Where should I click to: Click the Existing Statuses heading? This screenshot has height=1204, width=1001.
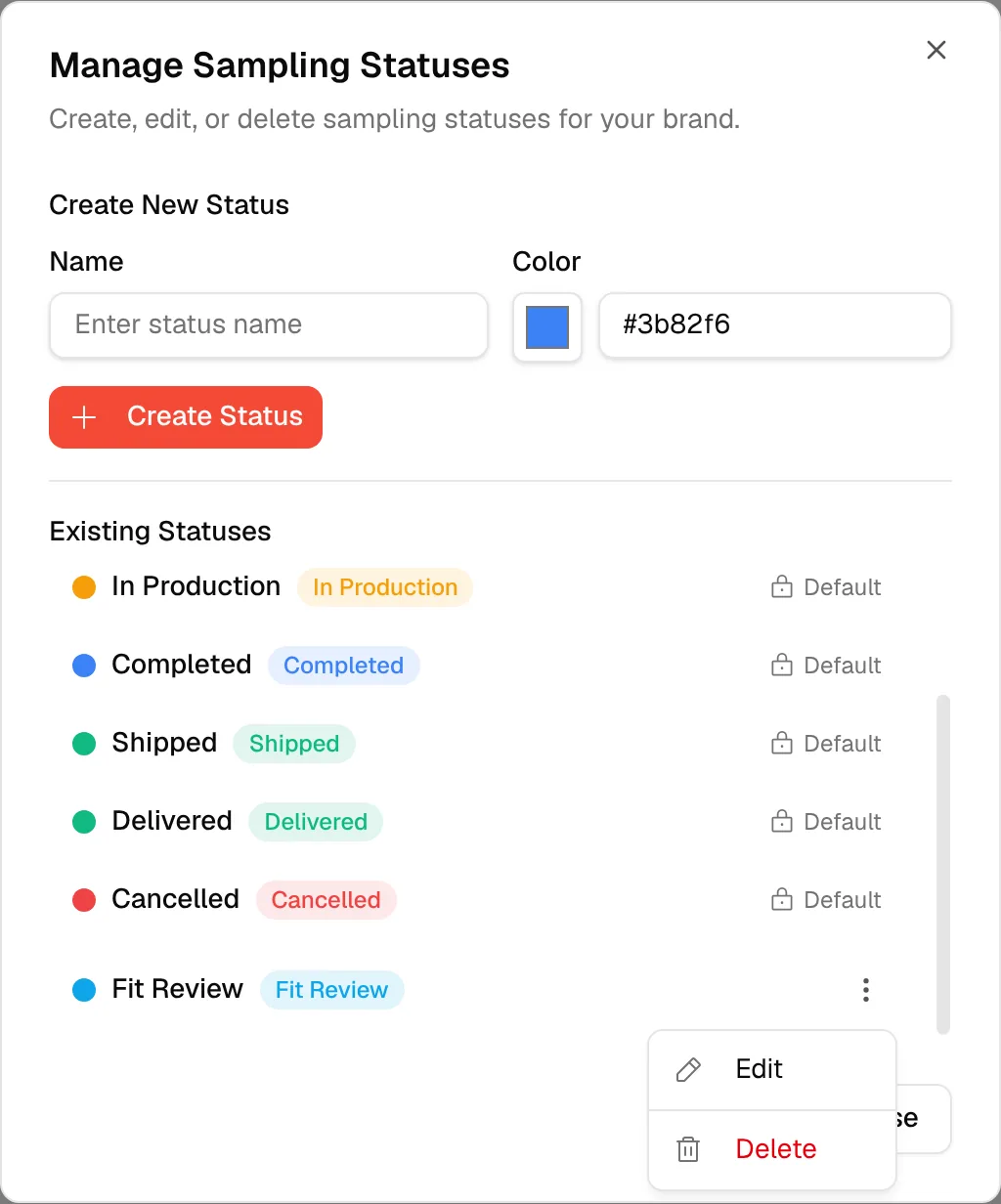coord(160,532)
